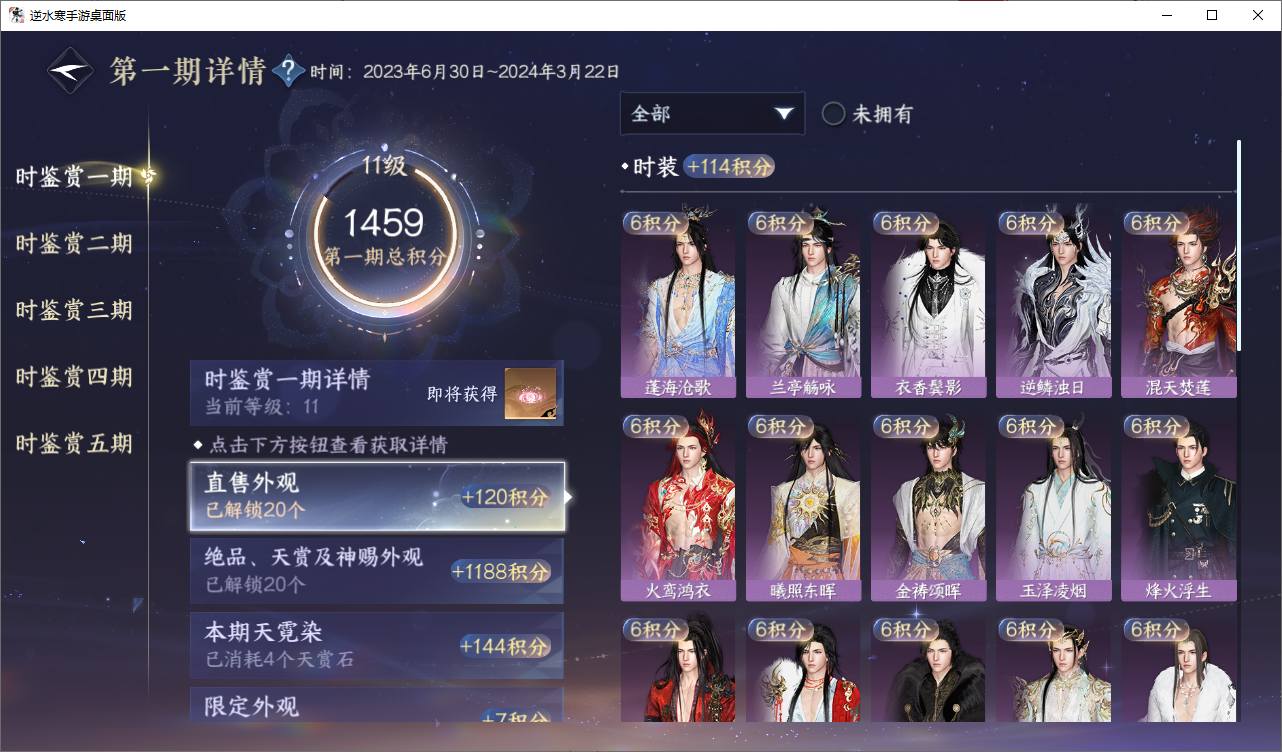Select the 蓬海沧歌 outfit card
The width and height of the screenshot is (1282, 752).
(678, 304)
